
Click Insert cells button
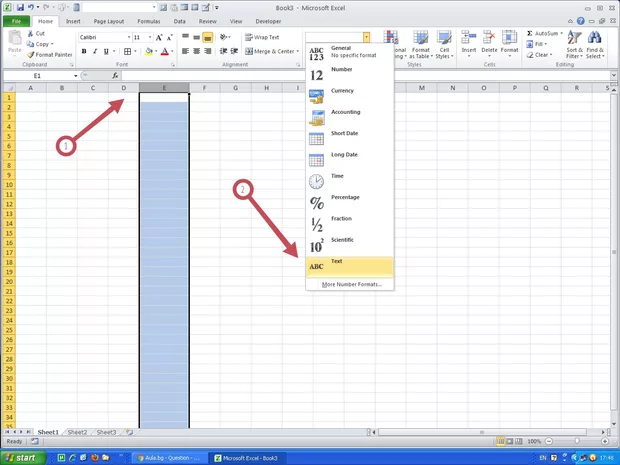click(x=469, y=45)
